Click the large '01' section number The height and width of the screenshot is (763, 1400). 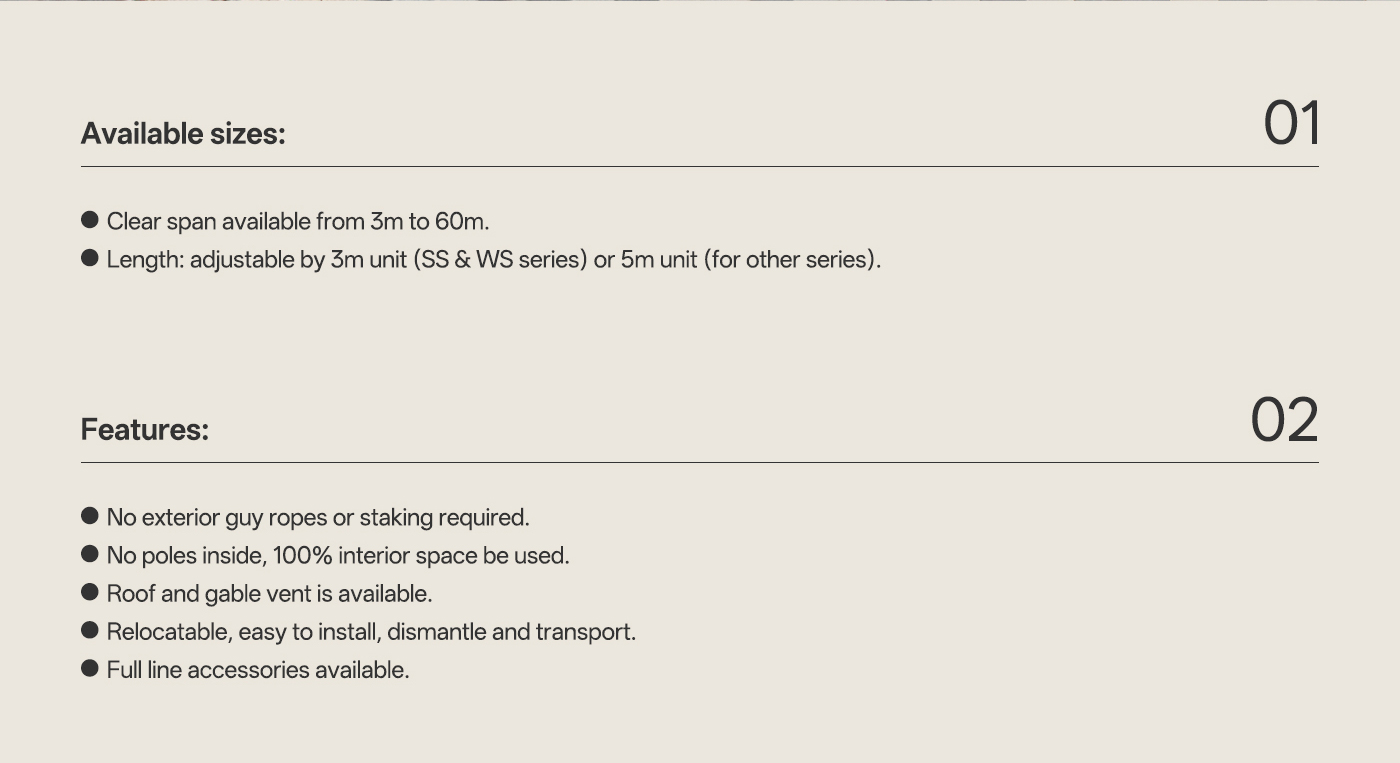1292,123
